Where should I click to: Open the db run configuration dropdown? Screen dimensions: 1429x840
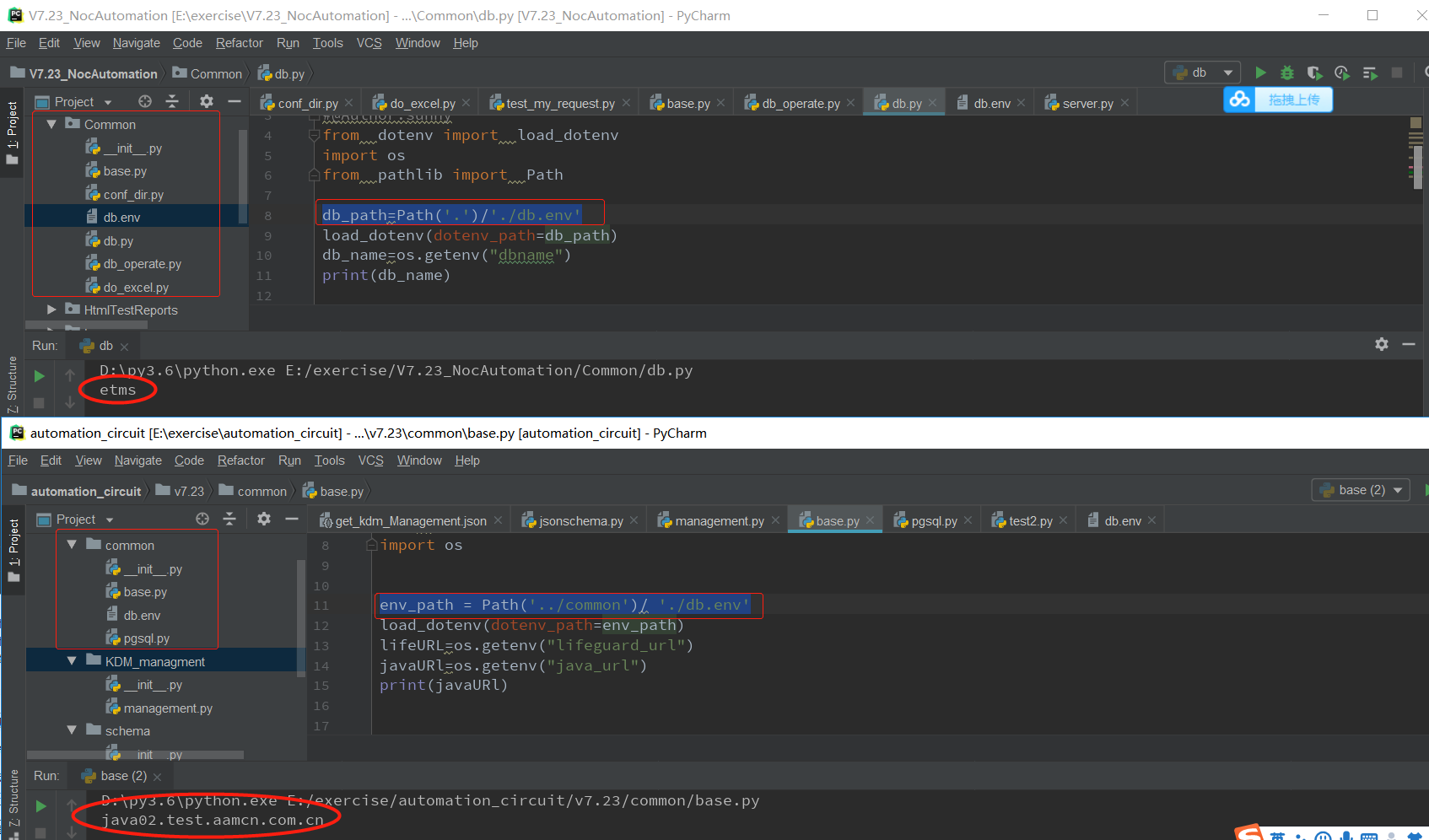click(x=1203, y=73)
